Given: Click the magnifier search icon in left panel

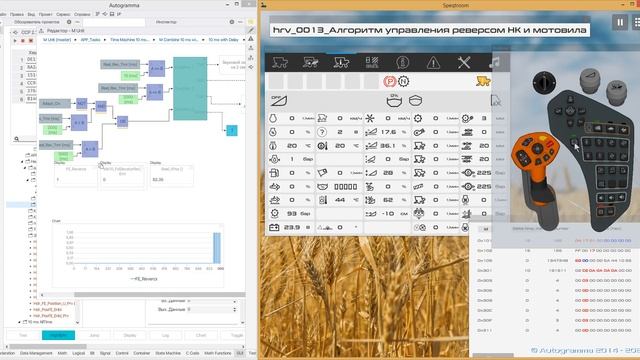Looking at the screenshot, I should click(x=17, y=139).
